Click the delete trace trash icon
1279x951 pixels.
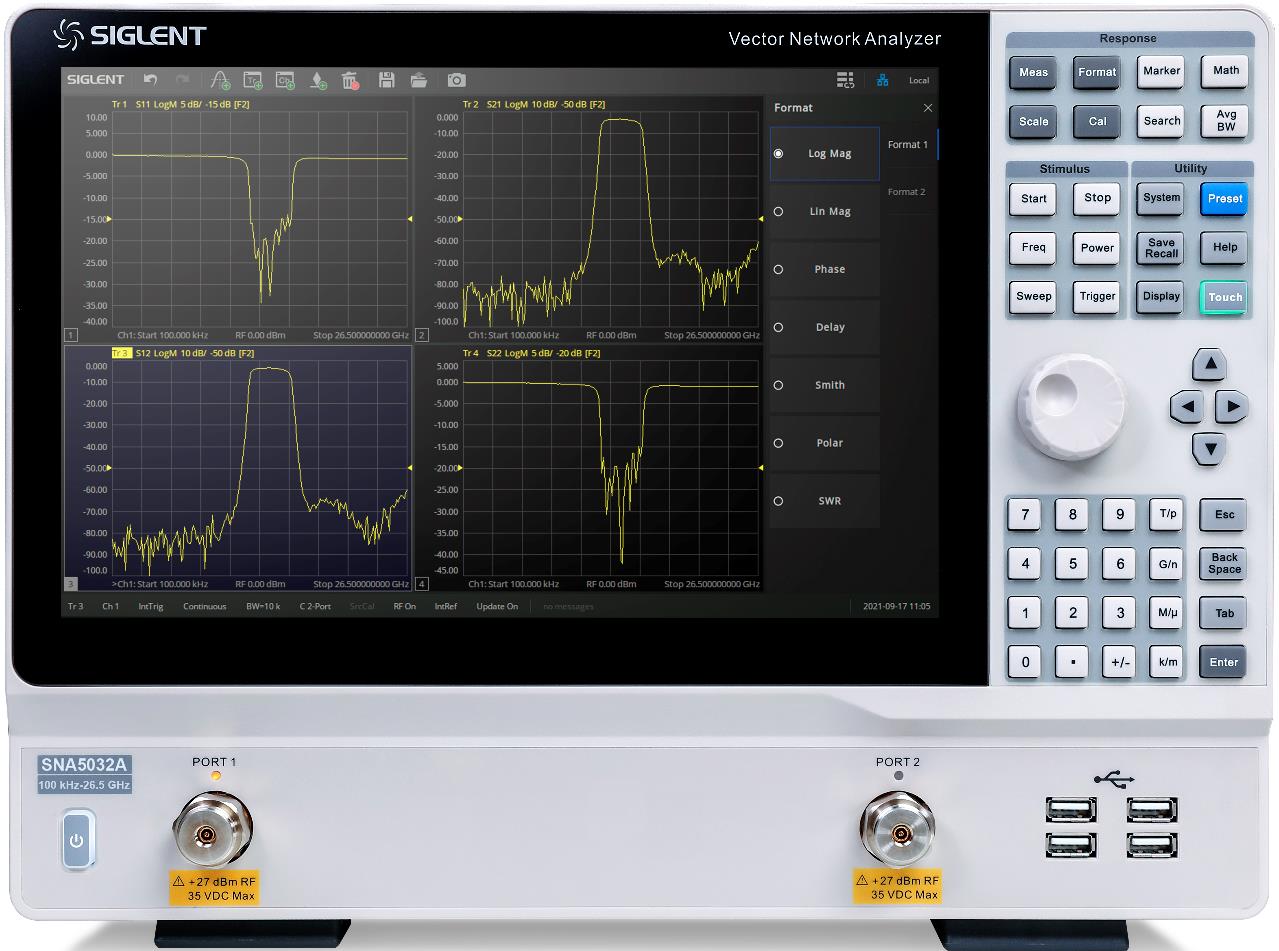349,80
